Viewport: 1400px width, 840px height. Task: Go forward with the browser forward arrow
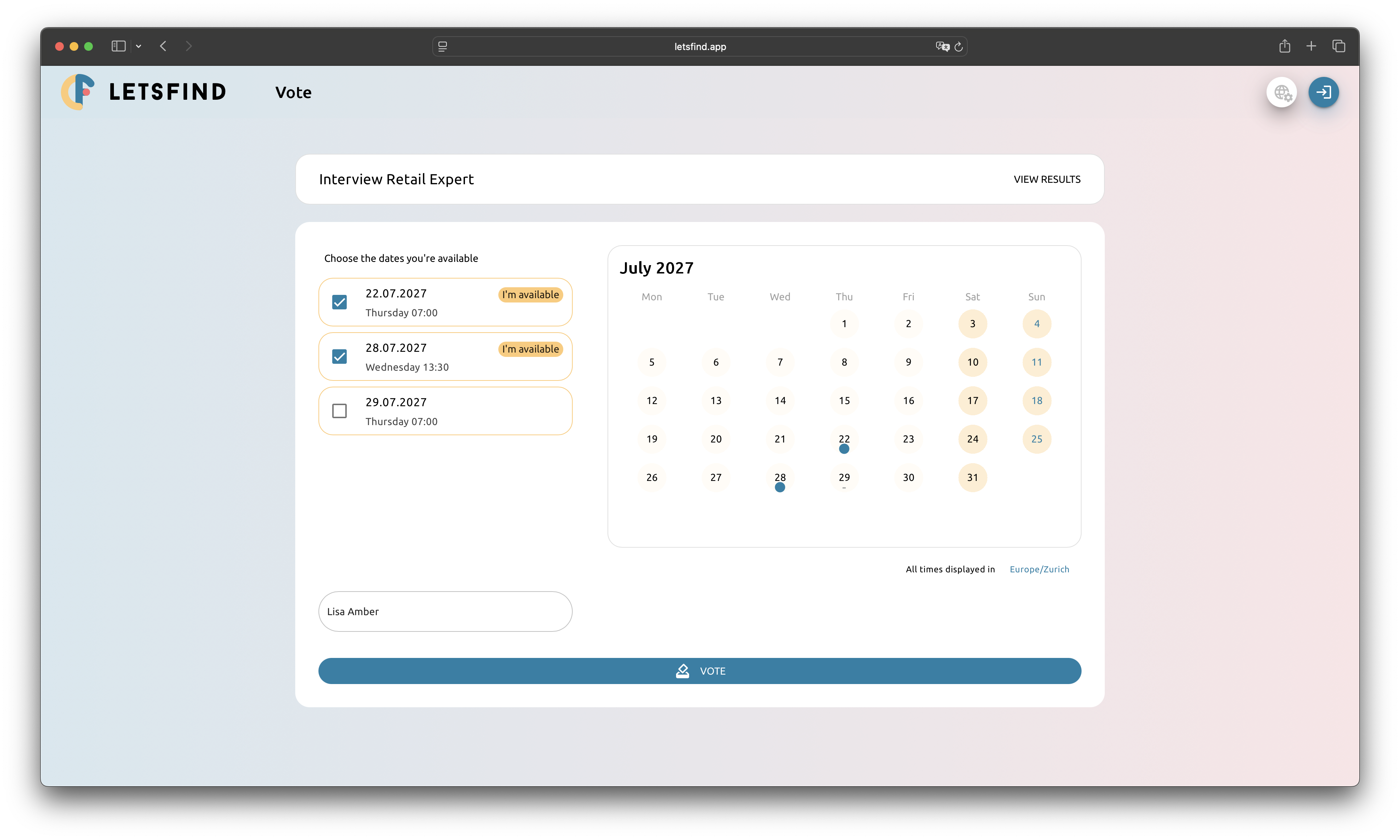[x=189, y=46]
